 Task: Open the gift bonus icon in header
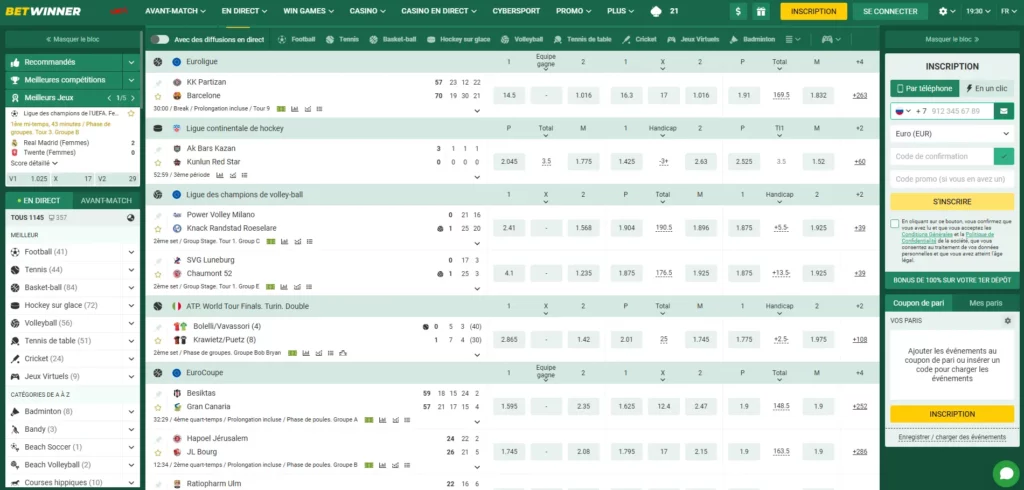point(760,11)
